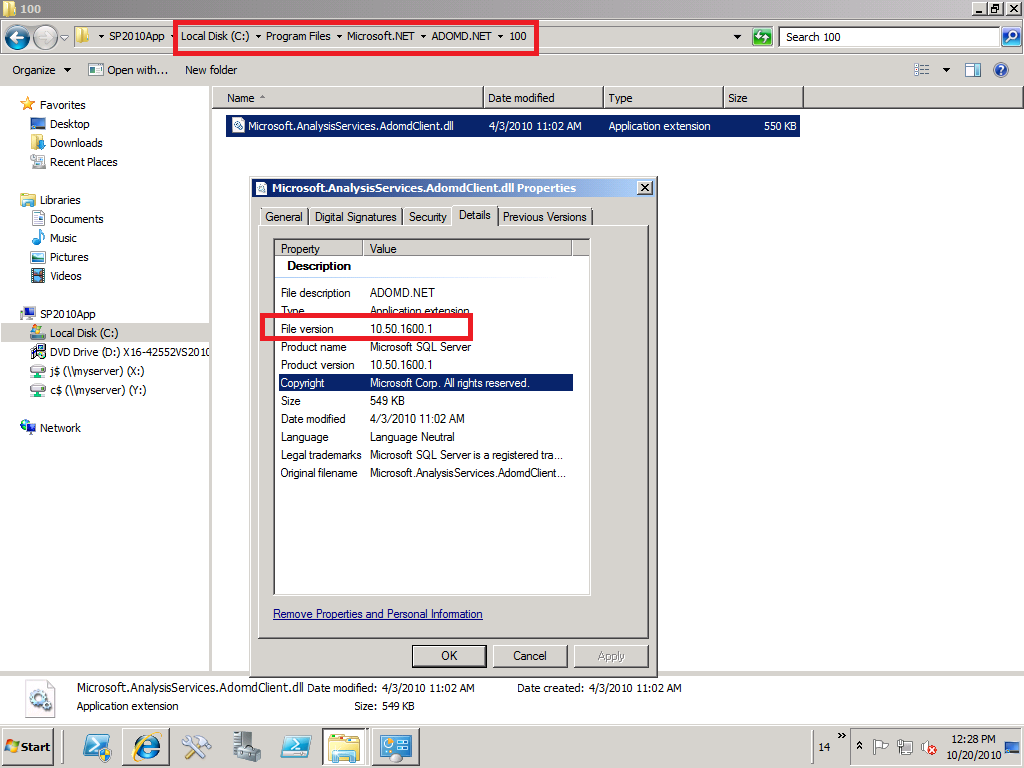Image resolution: width=1024 pixels, height=768 pixels.
Task: Click the Value column header in Details
Action: coord(468,248)
